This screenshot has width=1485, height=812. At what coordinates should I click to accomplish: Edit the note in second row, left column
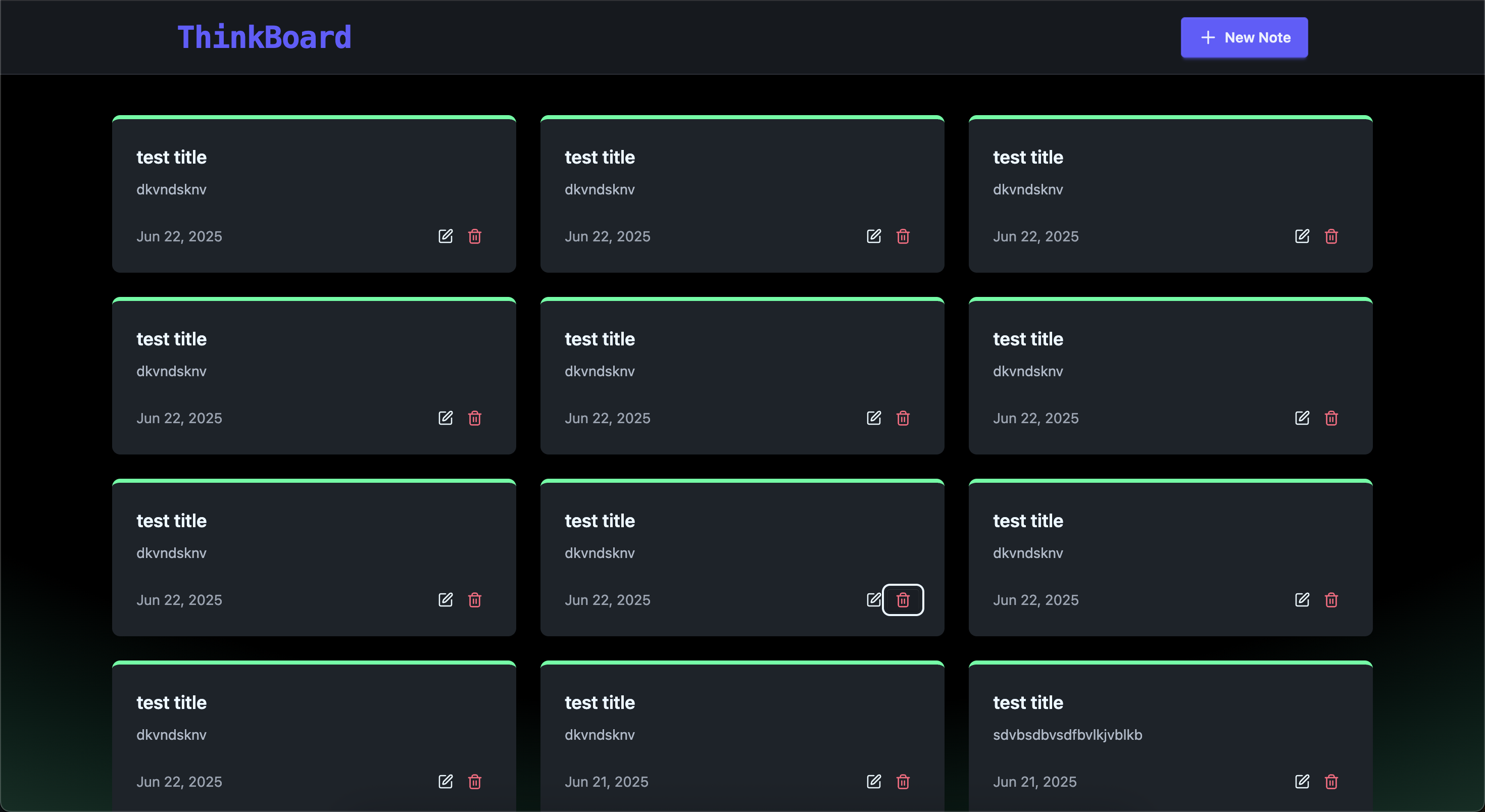pos(445,418)
